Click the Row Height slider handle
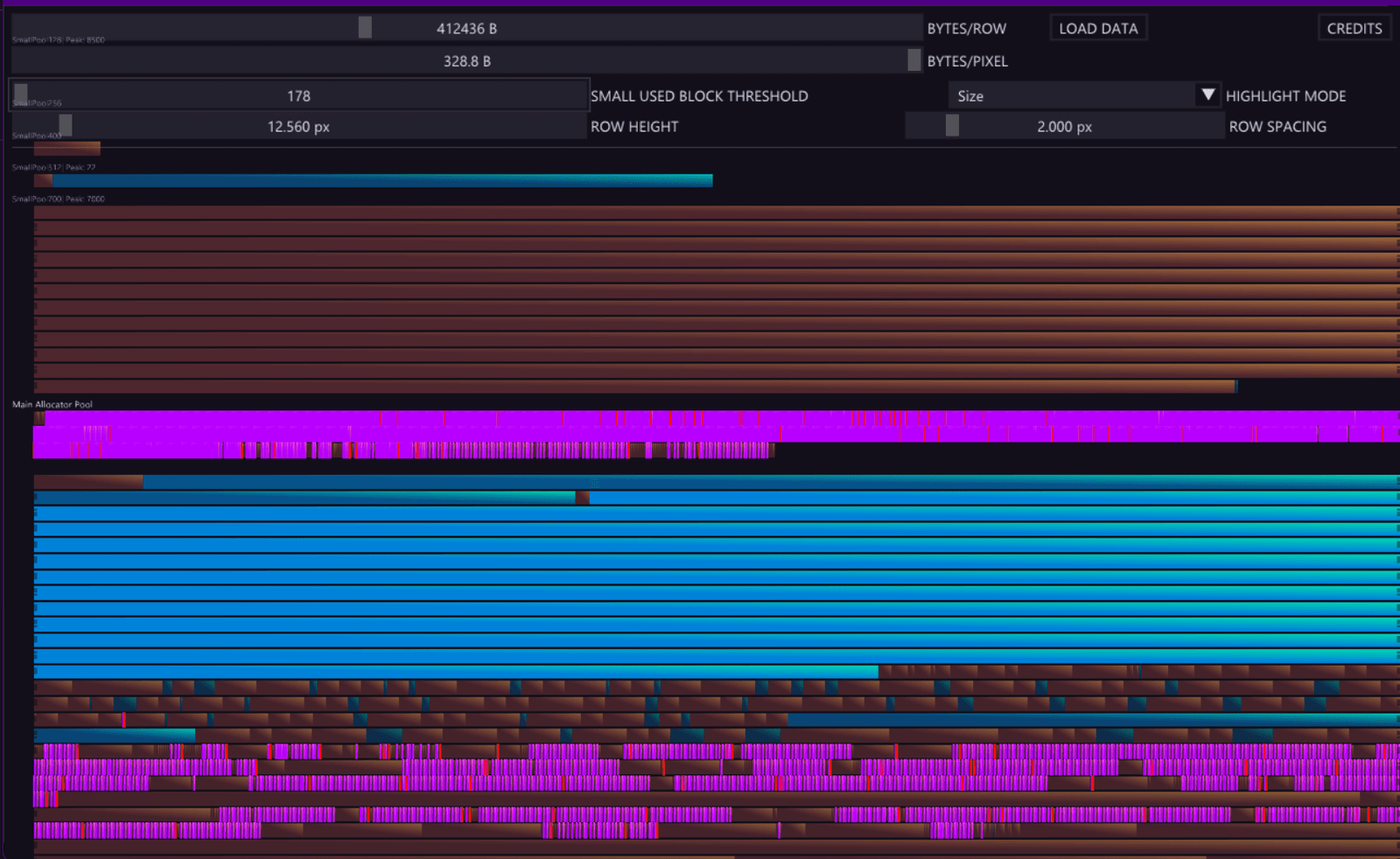 (66, 125)
